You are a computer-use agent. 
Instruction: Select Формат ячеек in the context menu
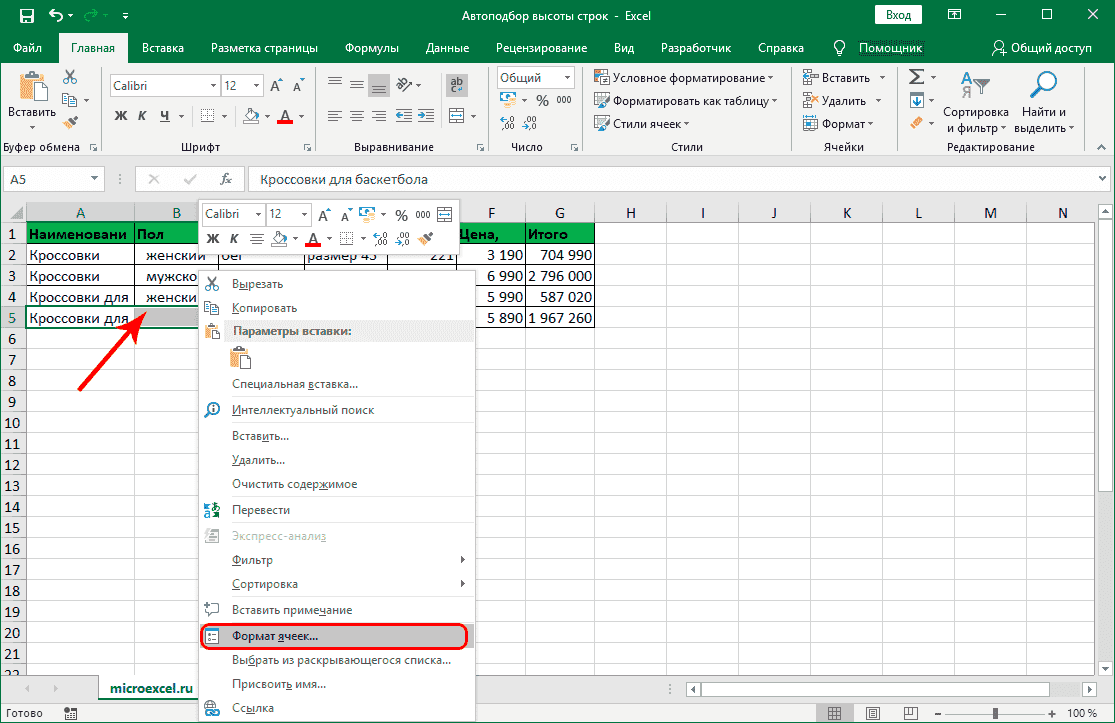(x=275, y=635)
